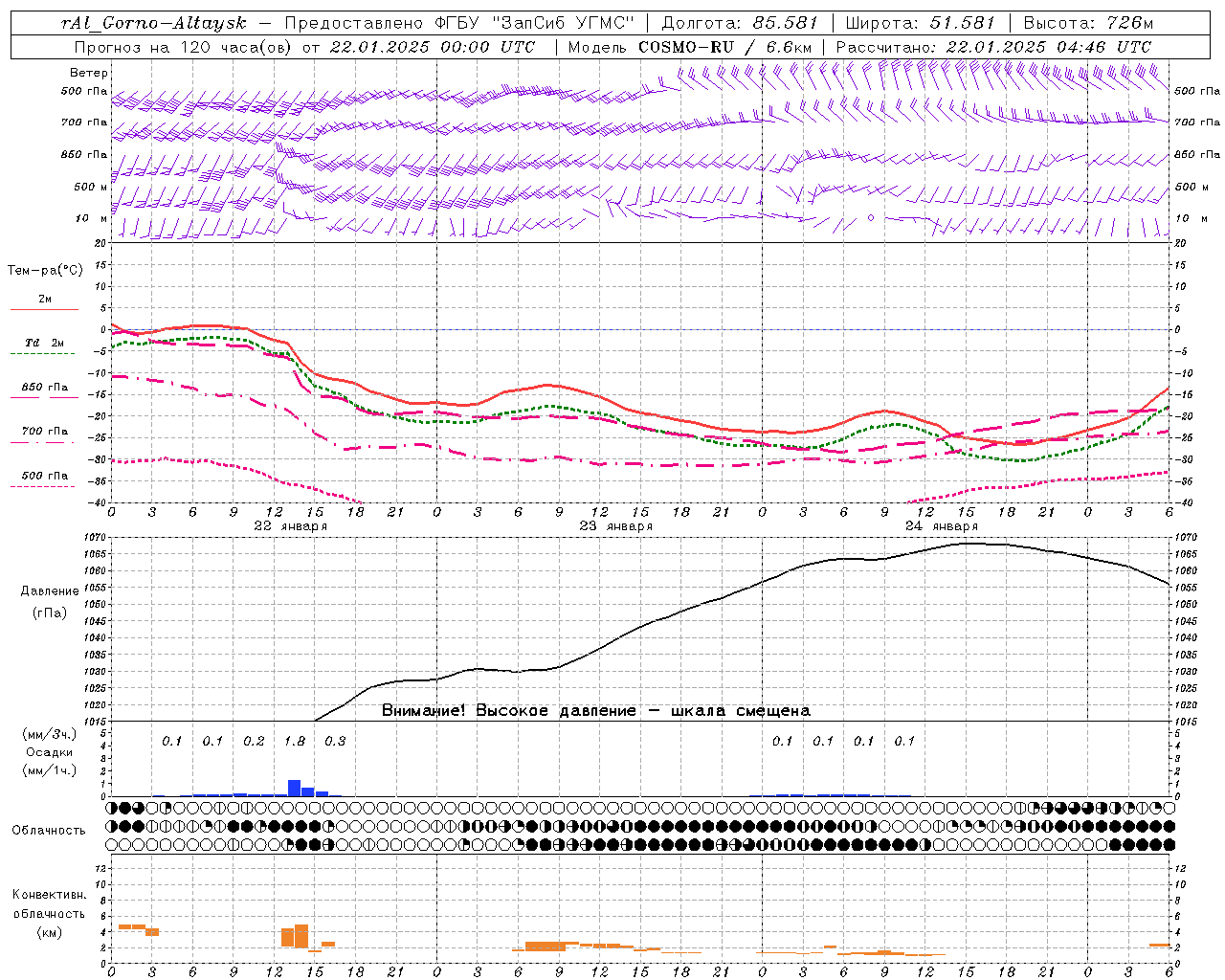Select the text Предоставлено ФГБУ "ЗапСиб УГМС"
Viewport: 1225px width, 980px height.
[x=460, y=23]
